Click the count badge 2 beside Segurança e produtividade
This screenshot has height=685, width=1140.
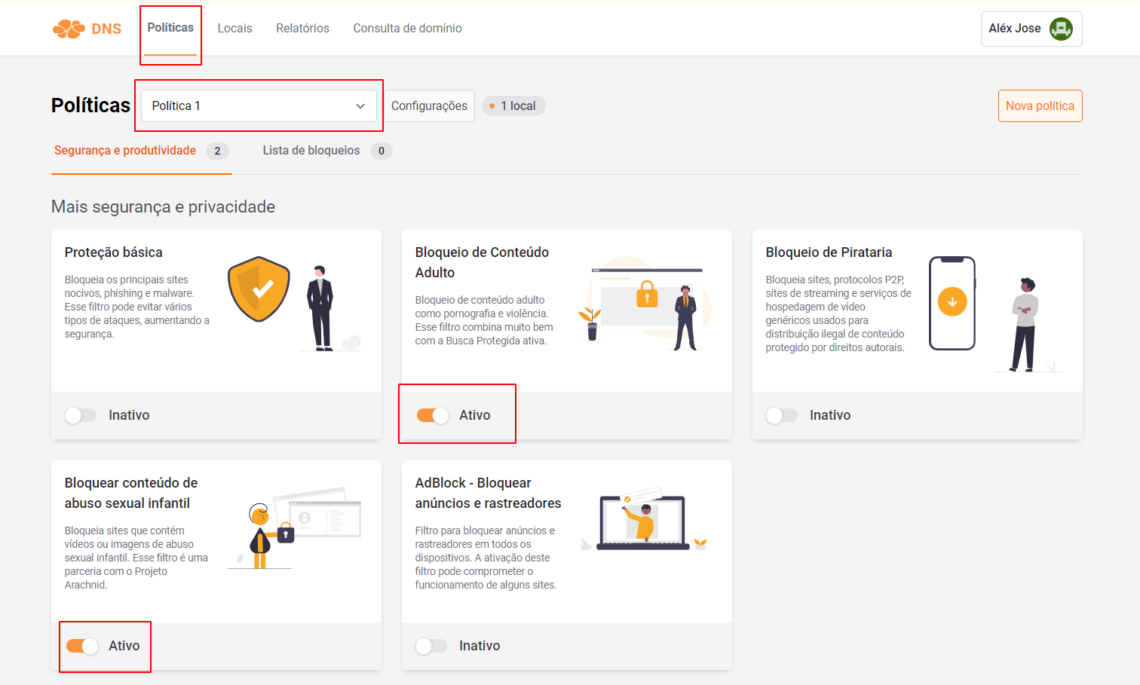tap(217, 151)
